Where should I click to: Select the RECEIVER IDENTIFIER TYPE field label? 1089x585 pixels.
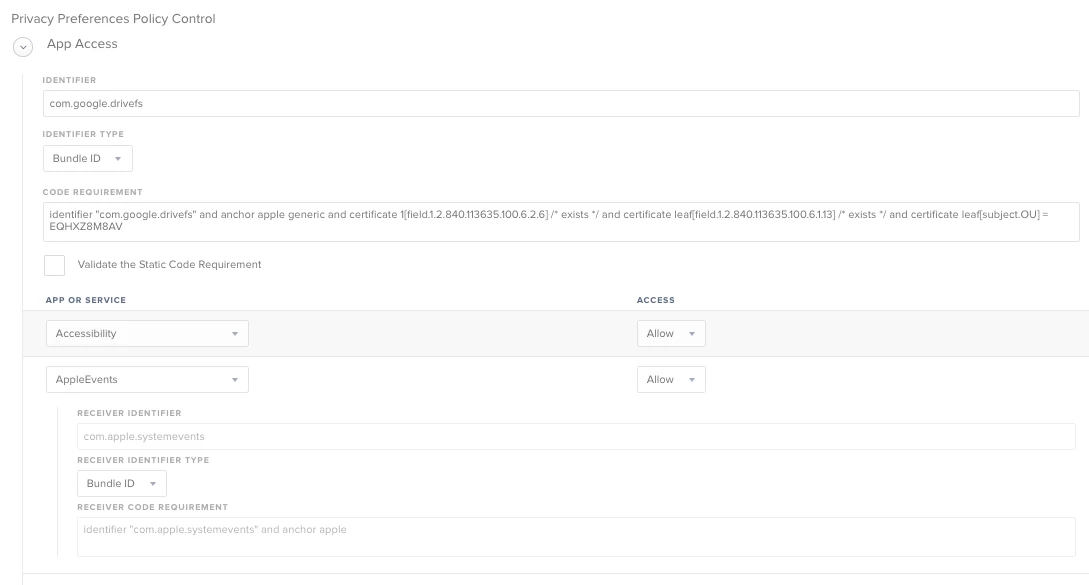click(x=143, y=460)
